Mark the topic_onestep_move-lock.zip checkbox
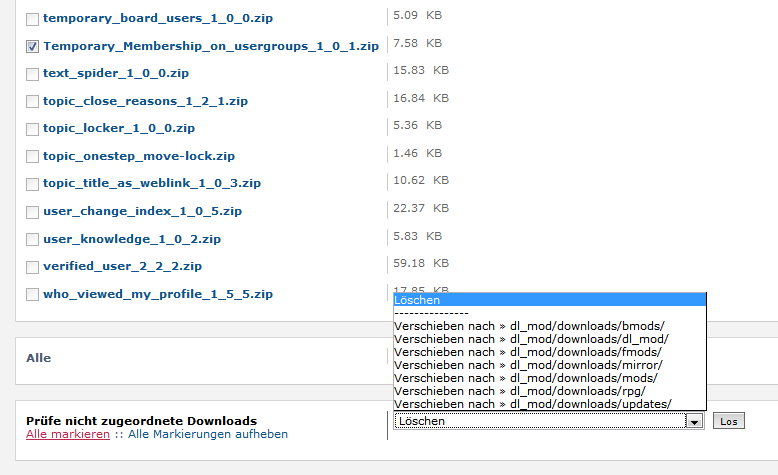 (33, 157)
